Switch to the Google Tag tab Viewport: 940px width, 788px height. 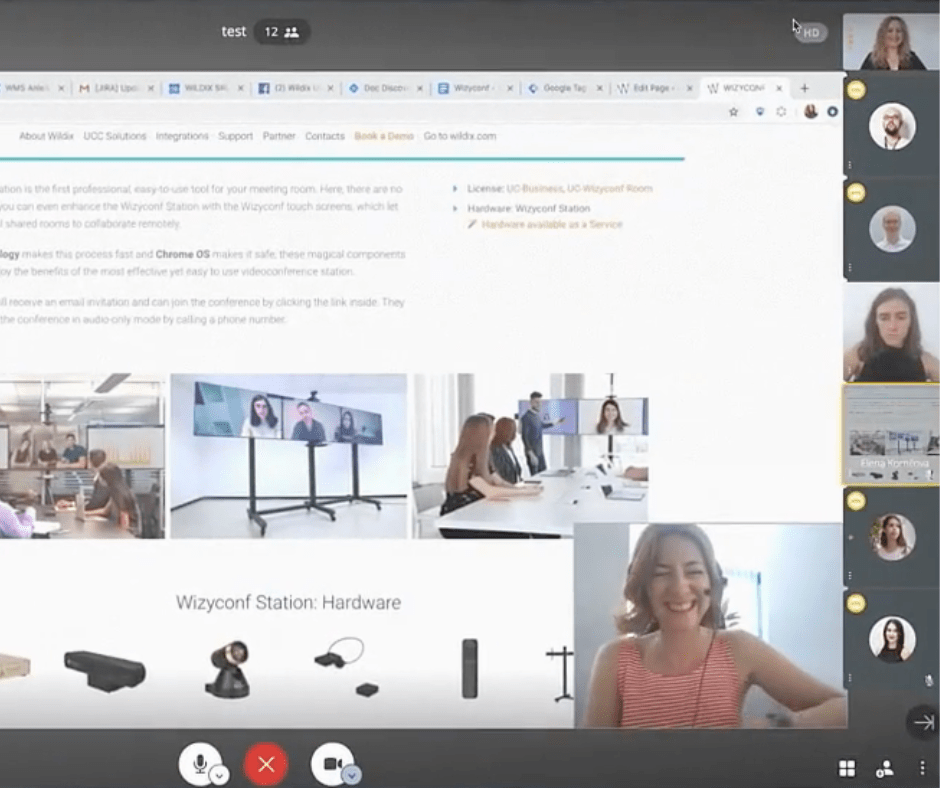(x=564, y=88)
